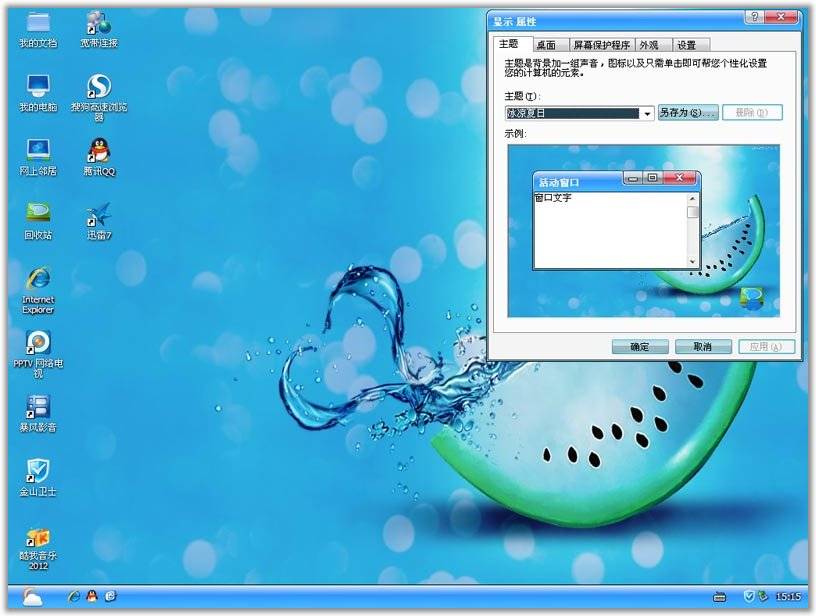Click the 窗口文字 text in the preview
Viewport: 816px width, 616px height.
[x=553, y=198]
